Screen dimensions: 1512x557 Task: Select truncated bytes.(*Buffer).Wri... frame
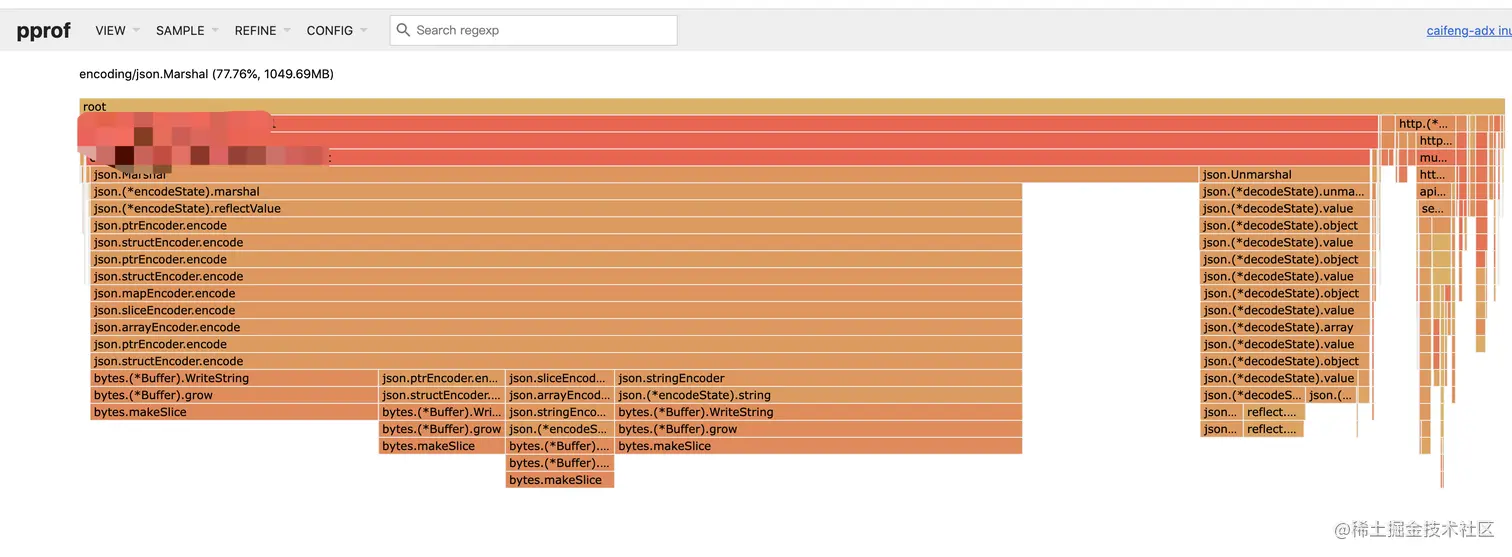pos(442,413)
